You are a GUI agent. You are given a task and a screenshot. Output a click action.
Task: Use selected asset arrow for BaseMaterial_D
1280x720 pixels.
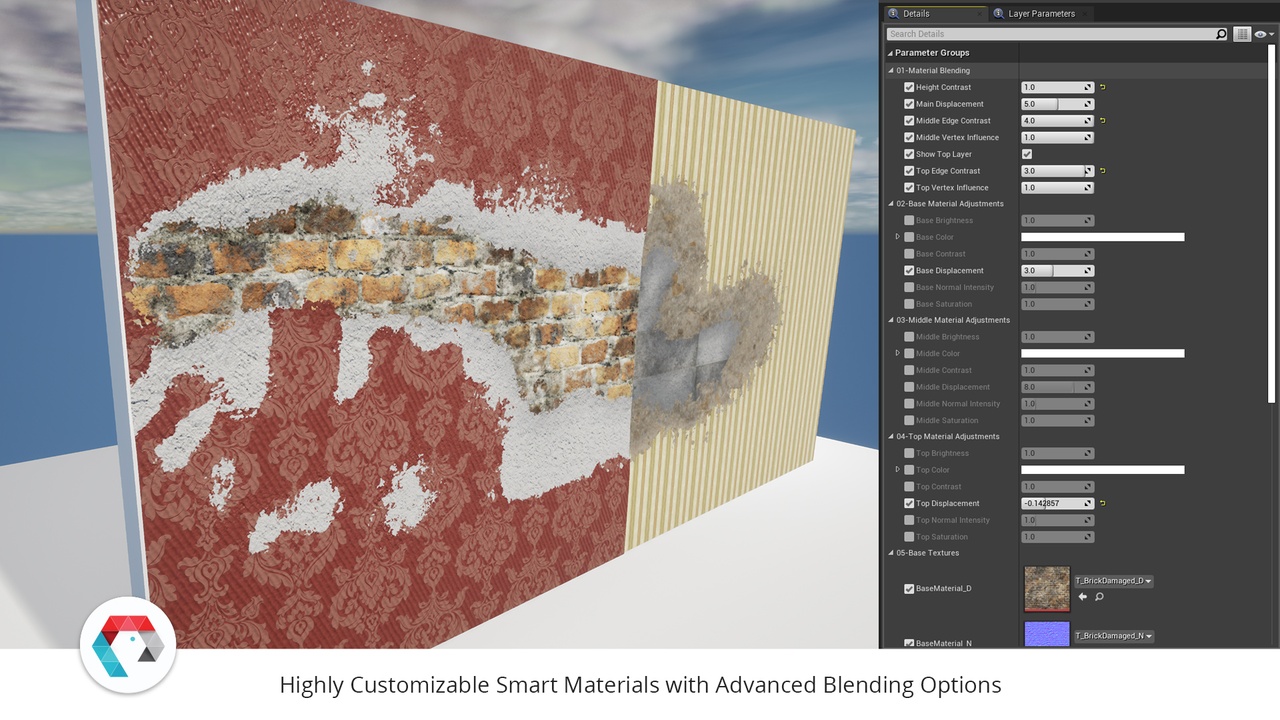[1082, 597]
